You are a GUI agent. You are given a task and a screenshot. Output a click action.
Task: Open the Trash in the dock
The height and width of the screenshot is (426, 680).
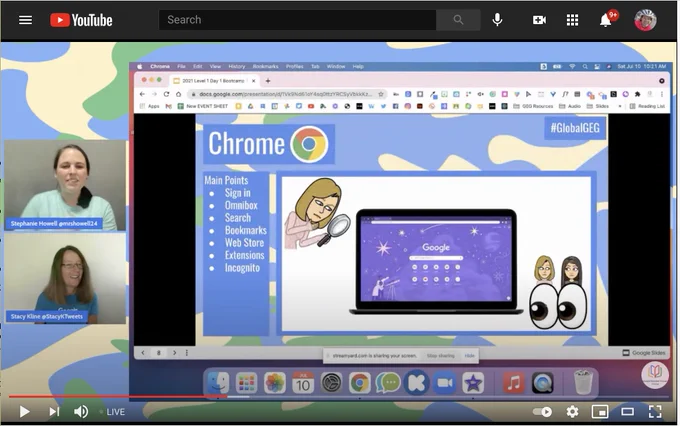tap(582, 382)
